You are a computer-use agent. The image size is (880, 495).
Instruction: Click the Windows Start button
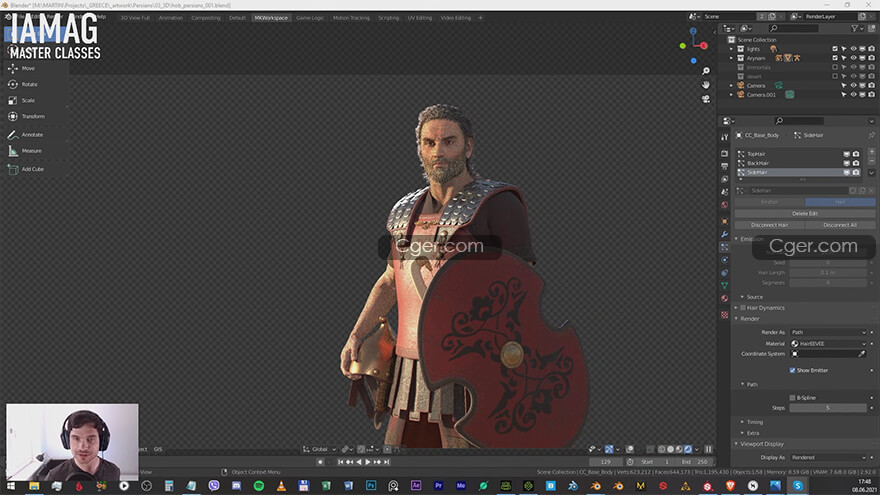tap(11, 485)
